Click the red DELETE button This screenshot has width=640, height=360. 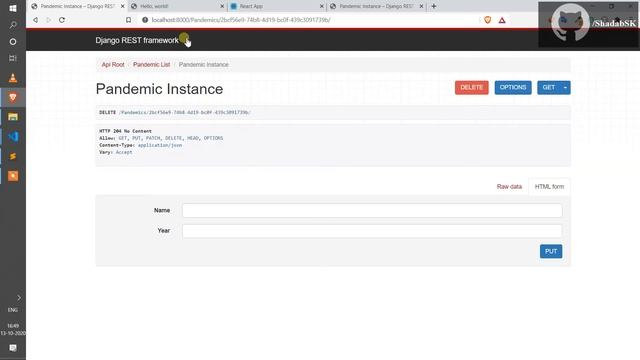pyautogui.click(x=471, y=87)
